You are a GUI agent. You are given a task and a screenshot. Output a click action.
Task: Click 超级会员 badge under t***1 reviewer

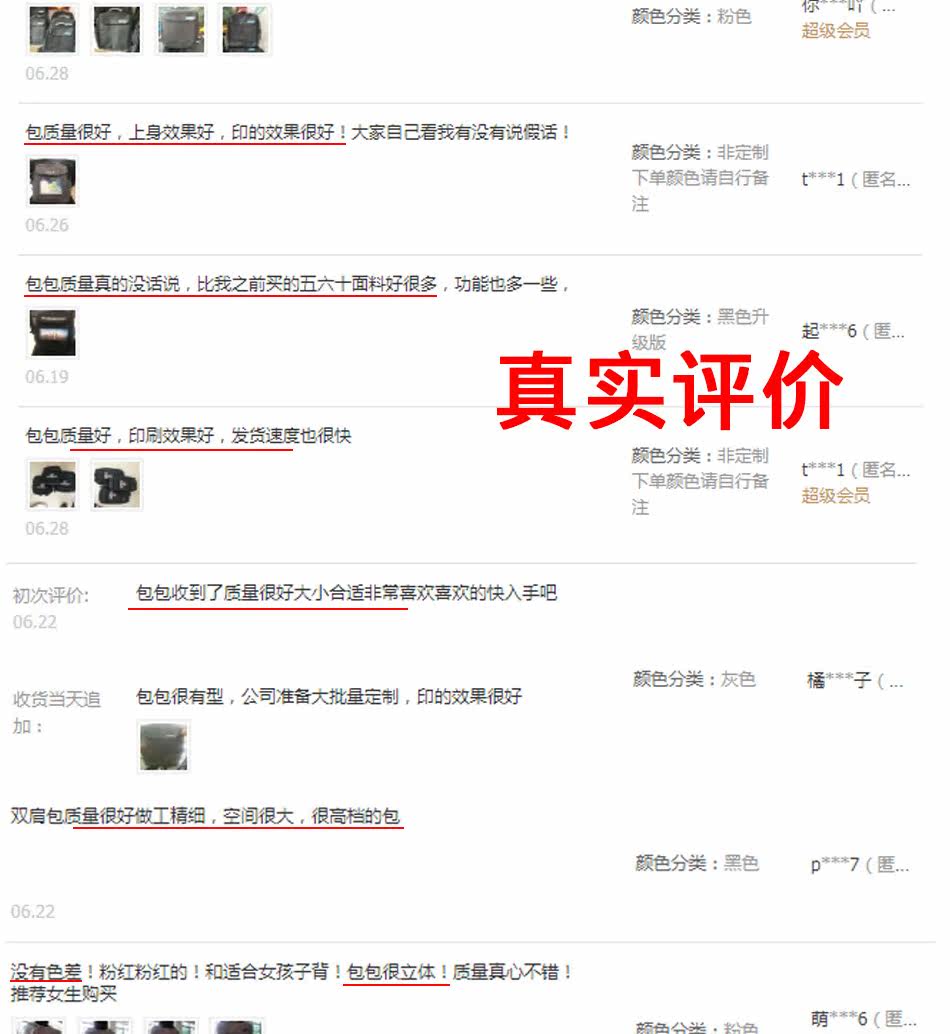(x=835, y=495)
